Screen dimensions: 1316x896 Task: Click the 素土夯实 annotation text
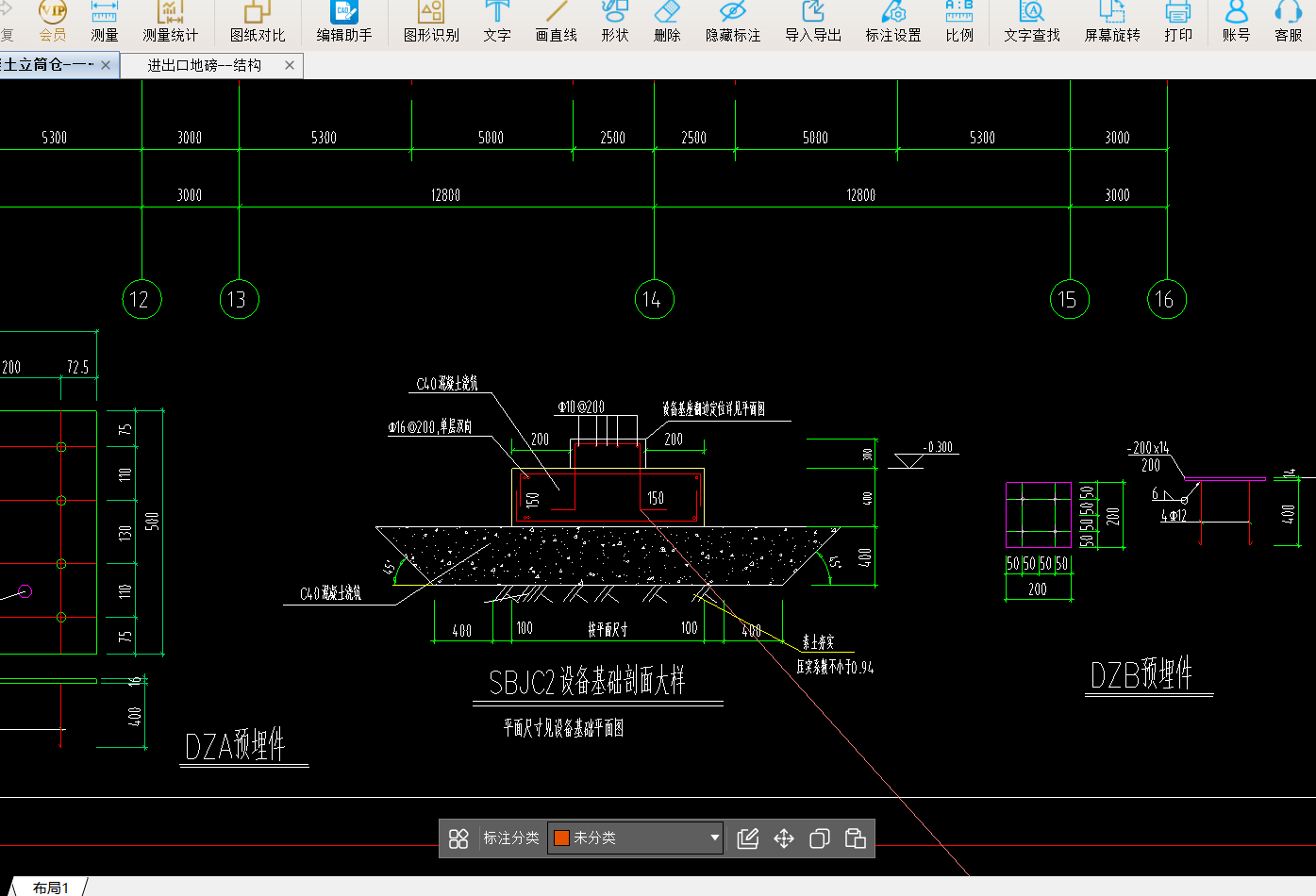818,643
